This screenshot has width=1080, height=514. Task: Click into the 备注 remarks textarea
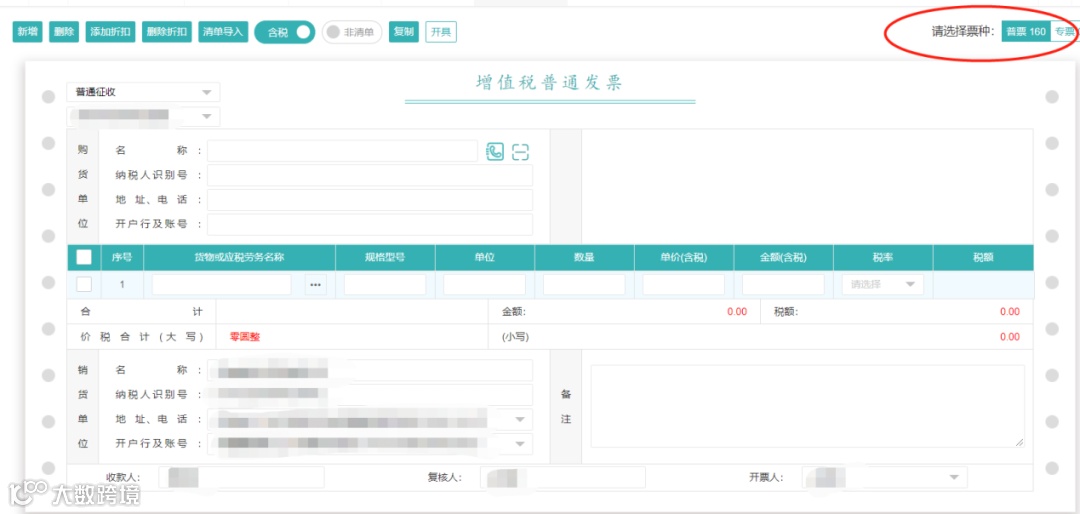(807, 407)
